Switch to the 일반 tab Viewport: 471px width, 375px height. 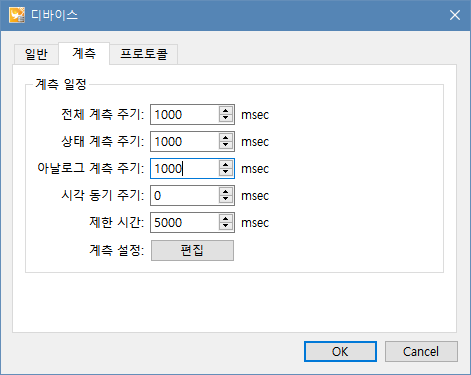[36, 54]
